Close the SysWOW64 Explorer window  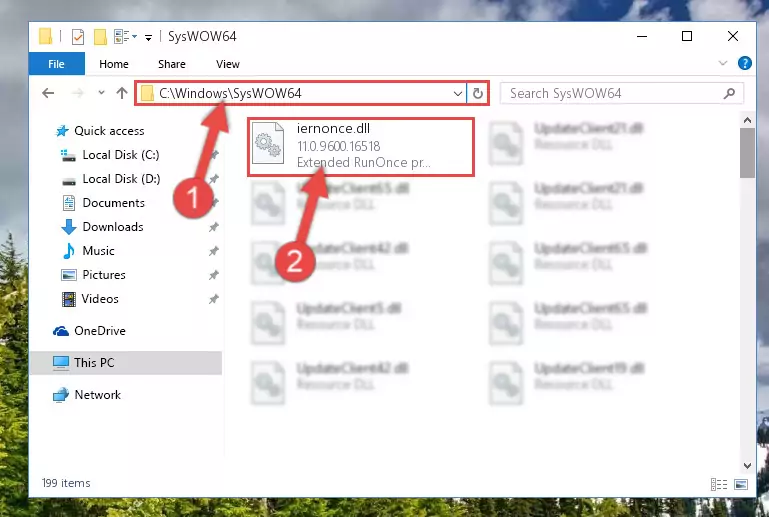coord(733,36)
